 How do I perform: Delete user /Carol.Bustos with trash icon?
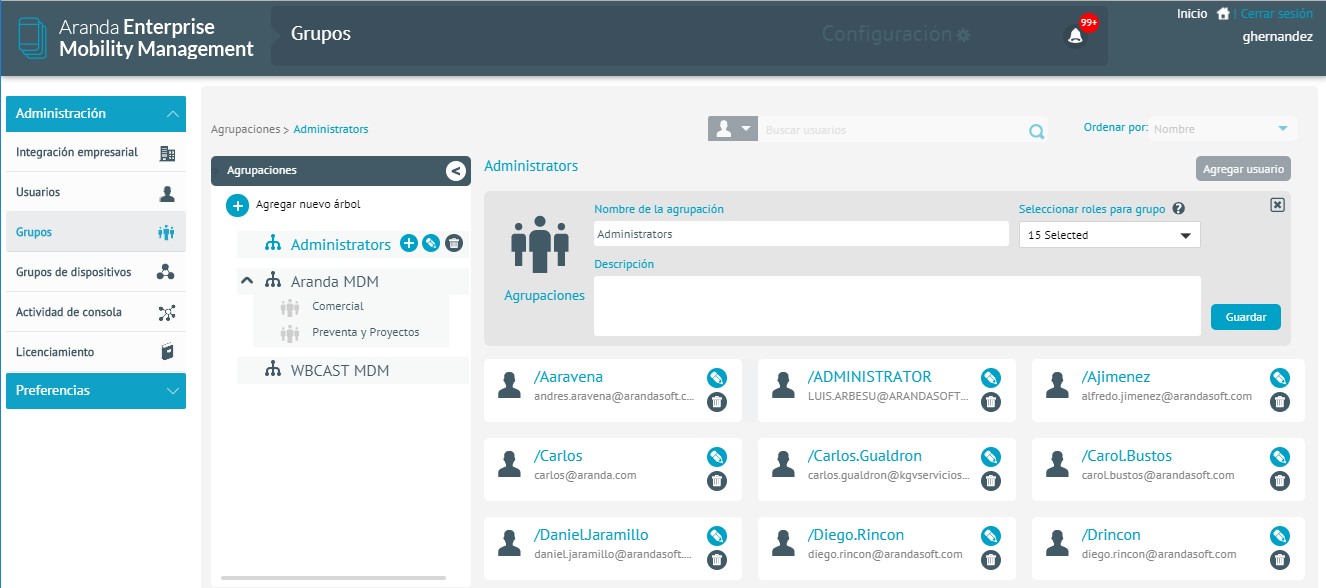pos(1280,481)
